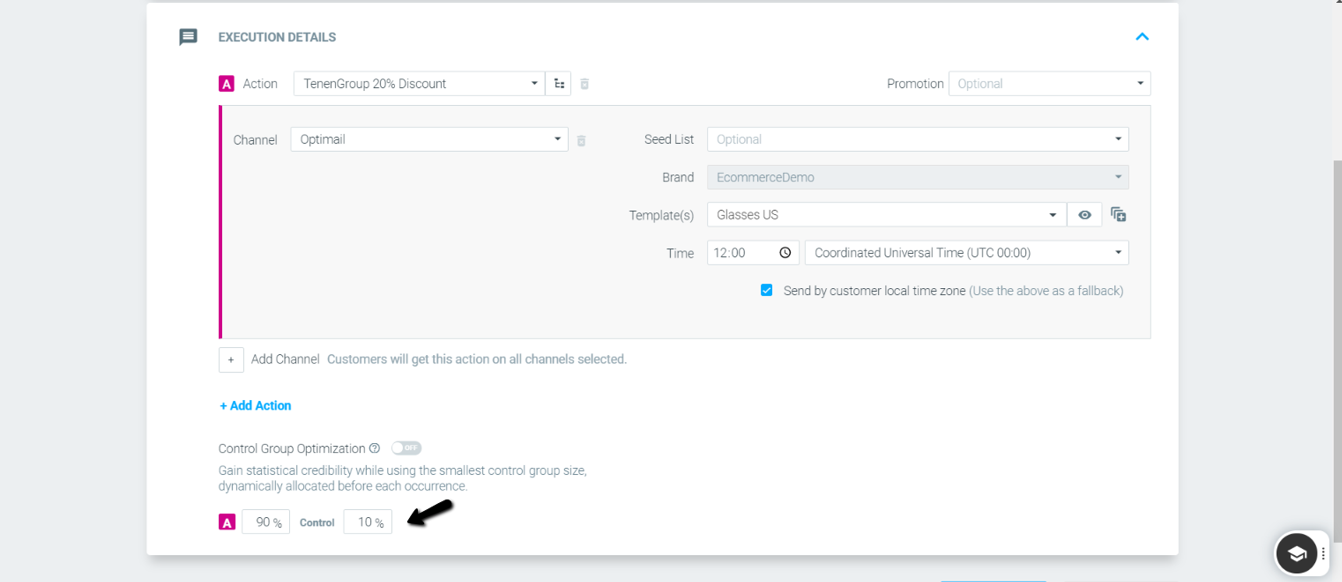Click the + Add Action link
The height and width of the screenshot is (582, 1342).
click(255, 406)
